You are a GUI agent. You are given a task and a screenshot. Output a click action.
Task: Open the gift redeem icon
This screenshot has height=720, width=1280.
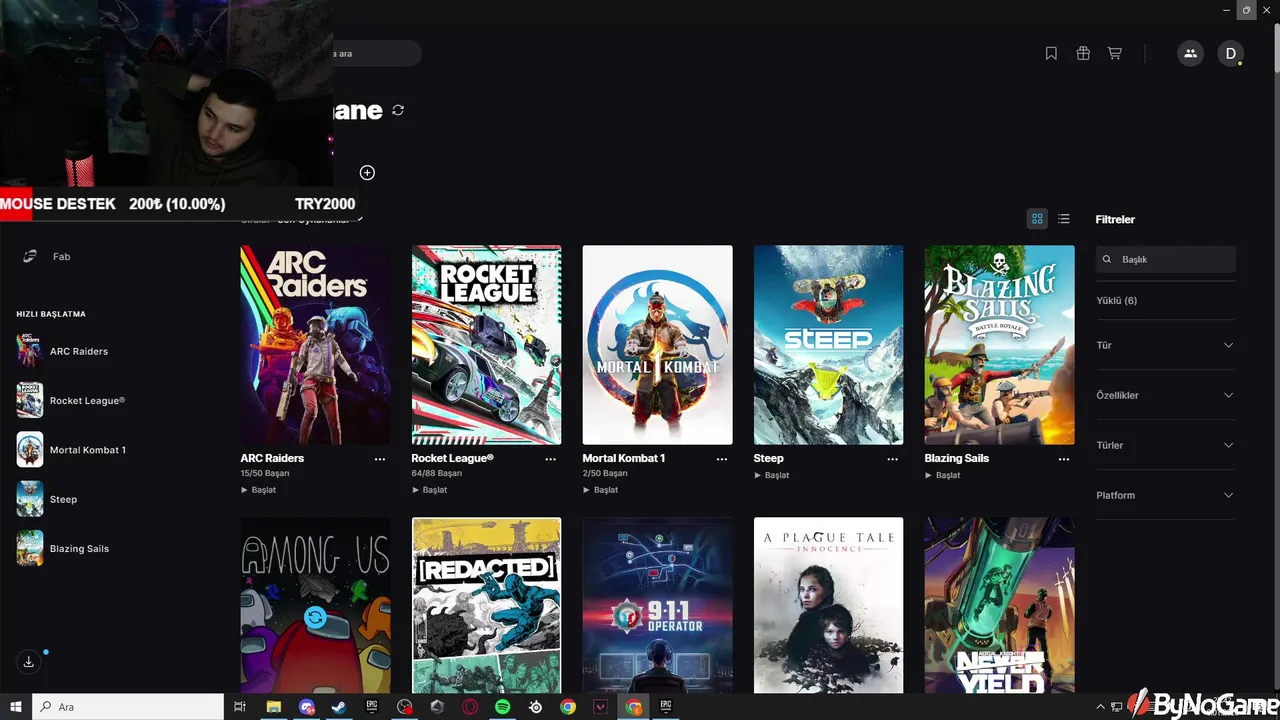point(1083,54)
